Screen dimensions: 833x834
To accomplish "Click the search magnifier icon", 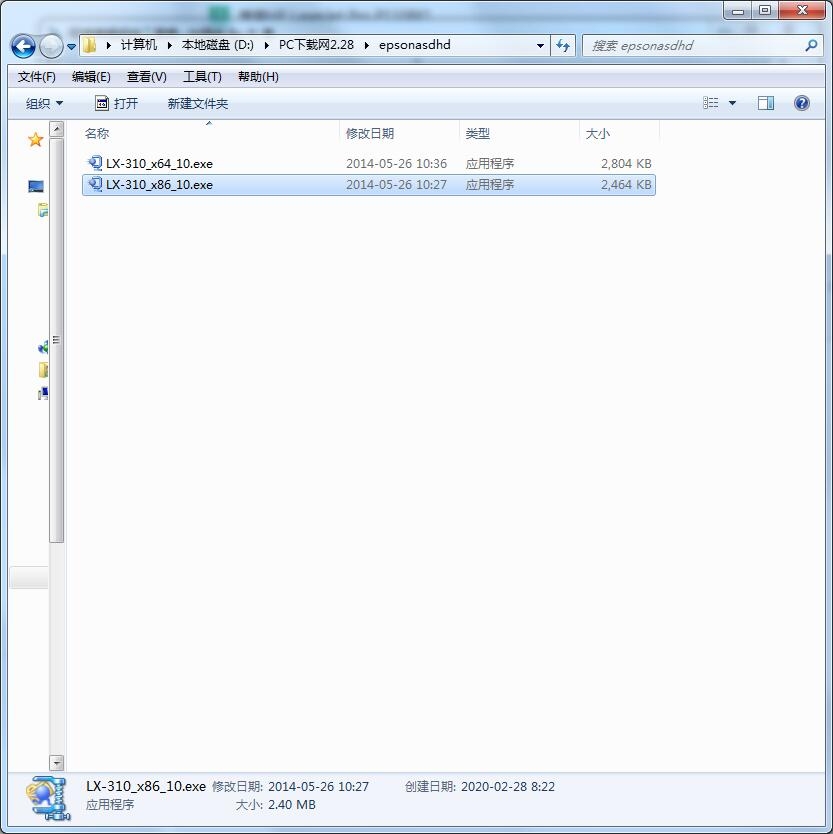I will click(811, 46).
